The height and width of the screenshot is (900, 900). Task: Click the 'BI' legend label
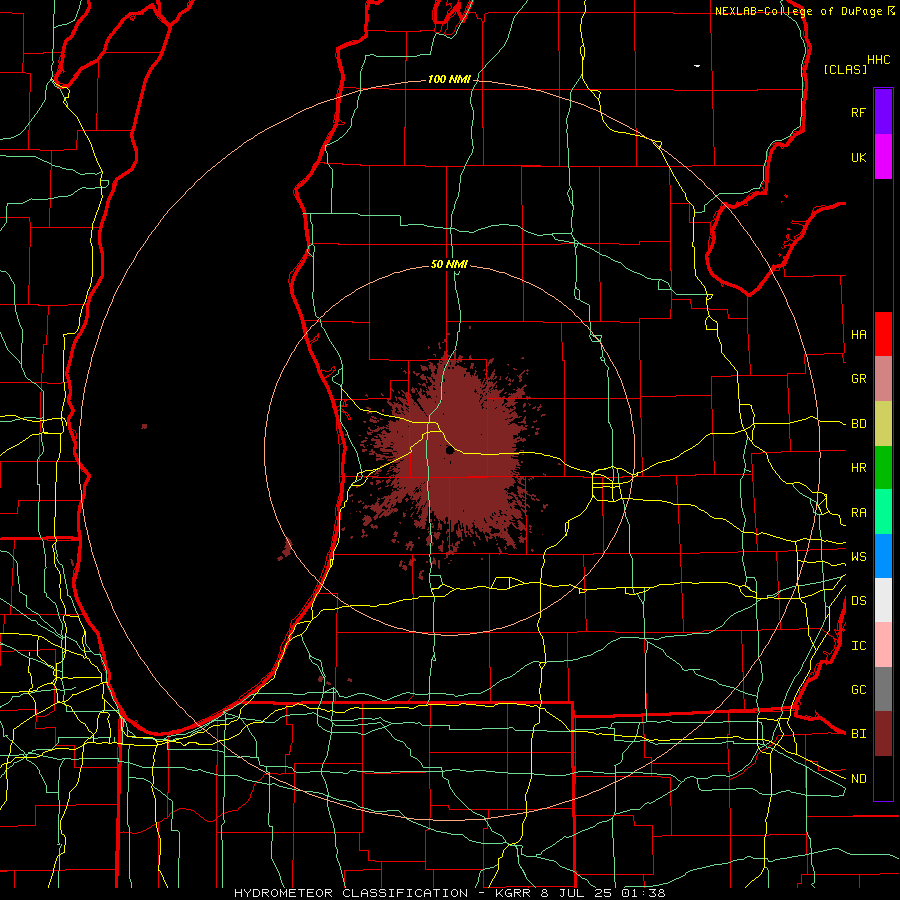pos(858,734)
